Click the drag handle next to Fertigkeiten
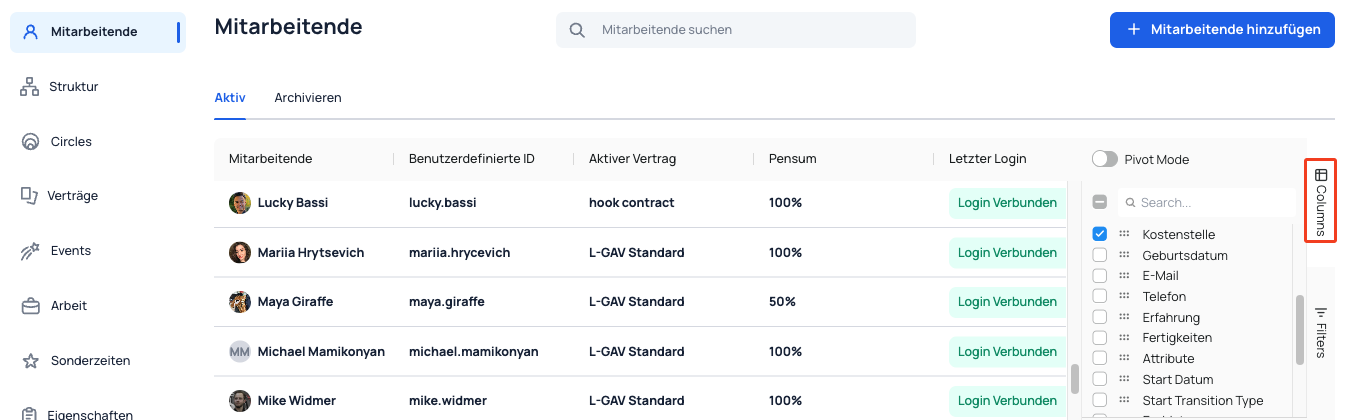Viewport: 1353px width, 420px height. 1124,338
